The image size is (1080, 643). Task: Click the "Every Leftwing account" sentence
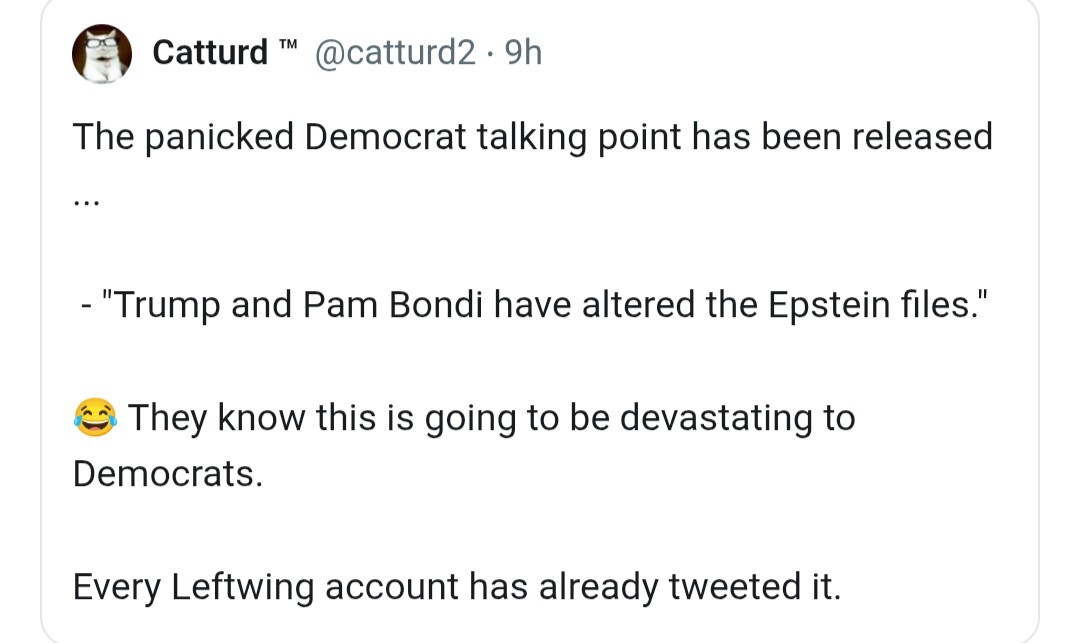(x=457, y=586)
